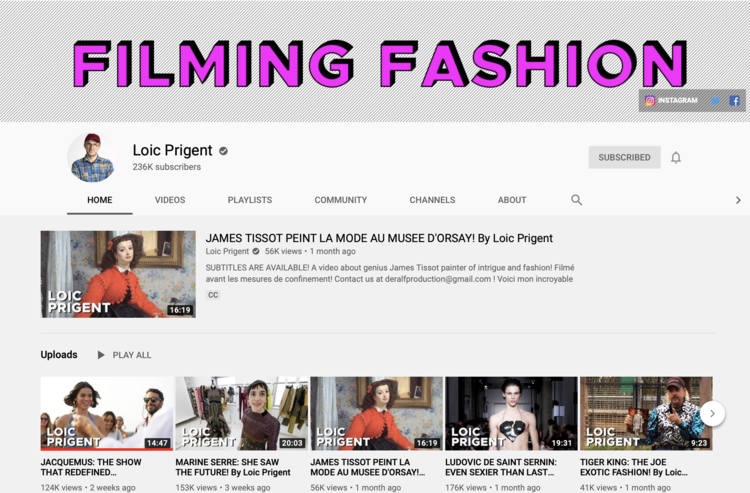Click the Filming Fashion banner title
The height and width of the screenshot is (493, 750).
(x=380, y=64)
